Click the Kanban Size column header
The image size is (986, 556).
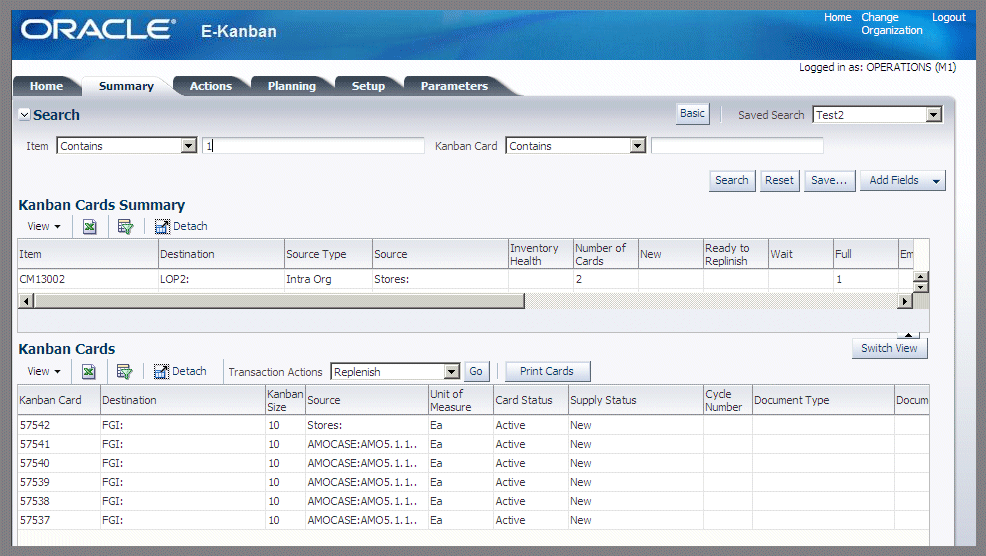tap(285, 400)
